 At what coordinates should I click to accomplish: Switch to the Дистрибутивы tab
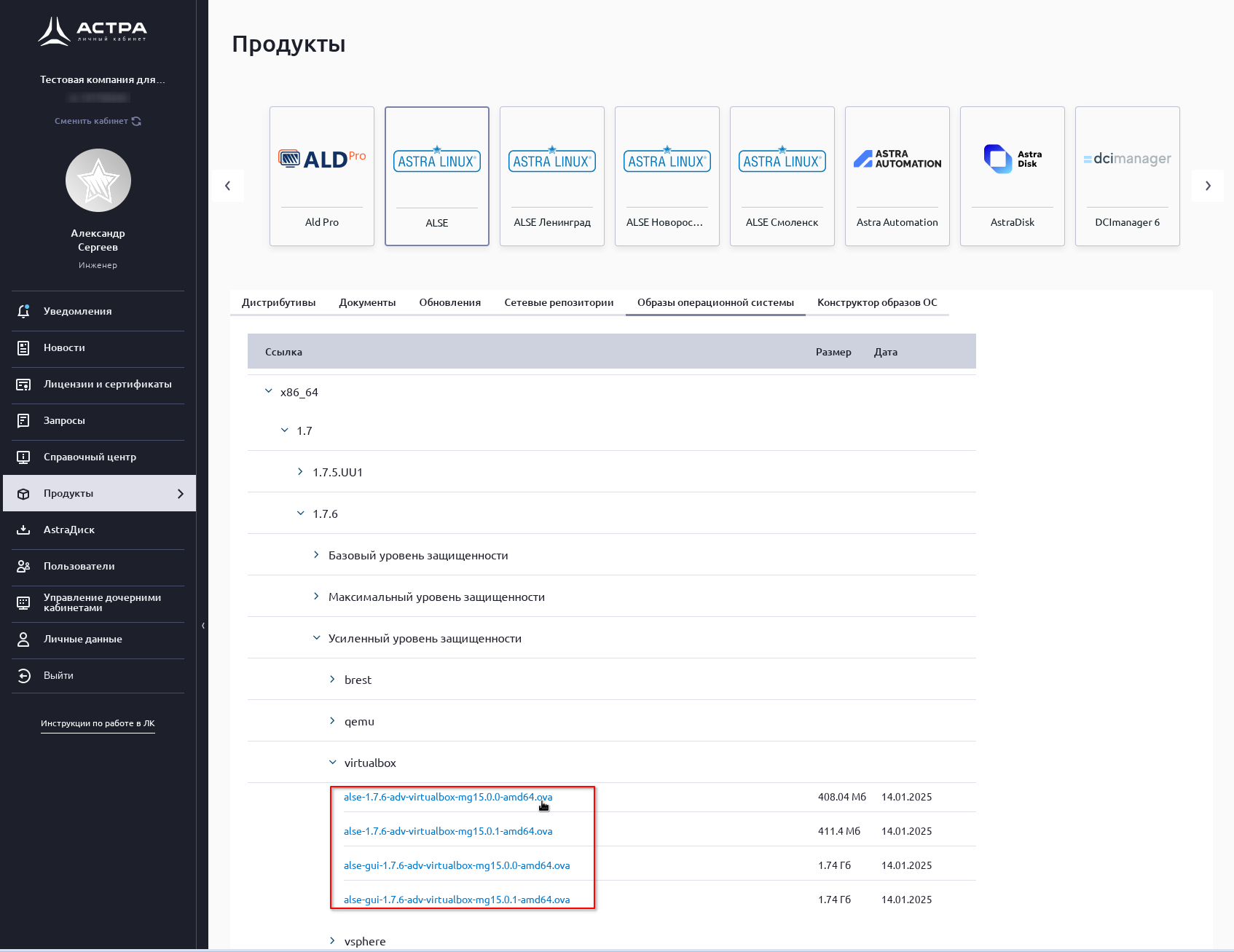click(278, 302)
